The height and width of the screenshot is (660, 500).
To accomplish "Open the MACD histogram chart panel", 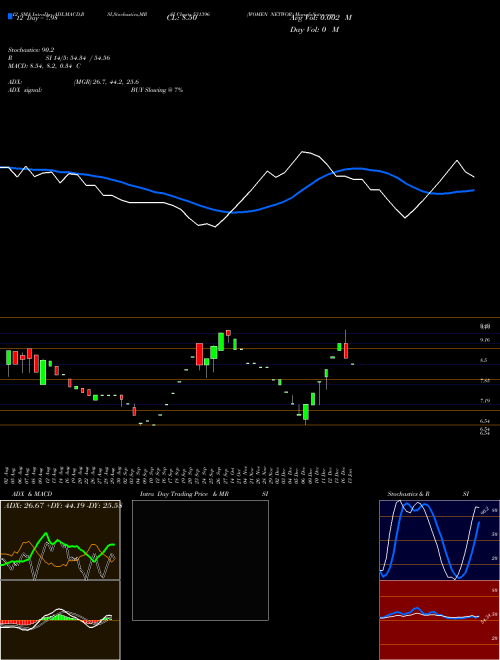I will coord(60,620).
